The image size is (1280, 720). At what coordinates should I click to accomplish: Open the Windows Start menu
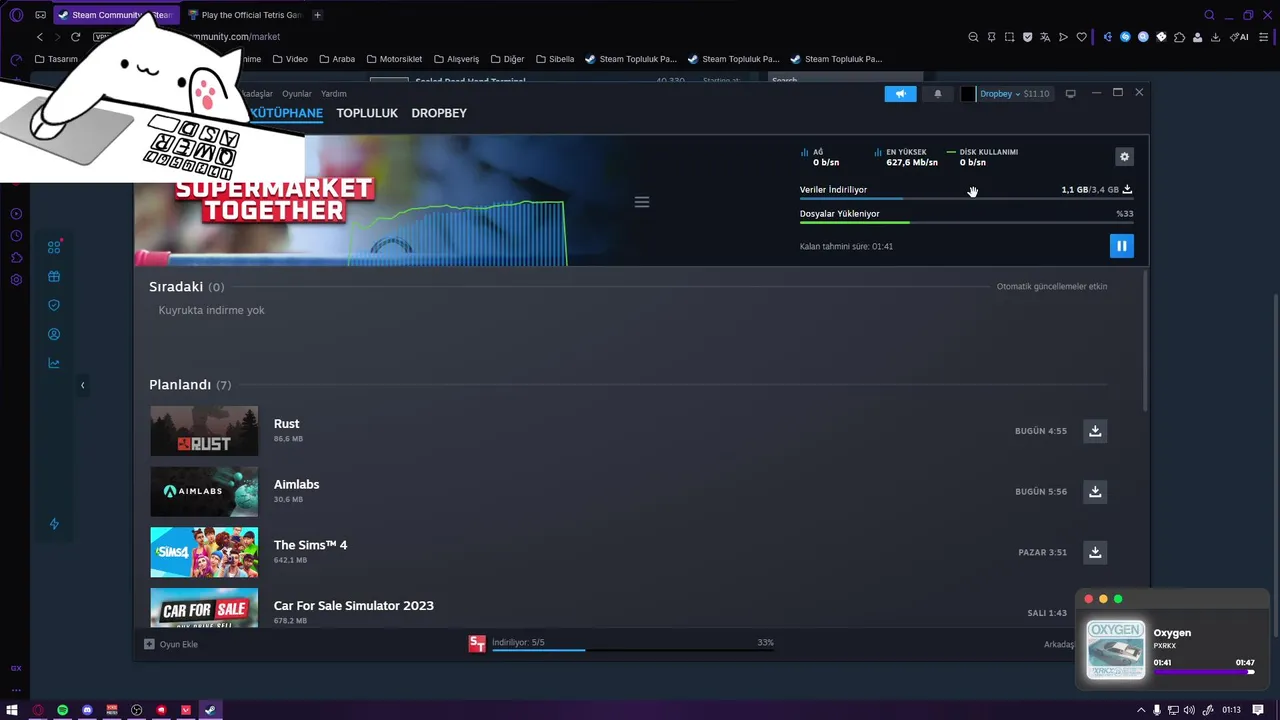[12, 710]
